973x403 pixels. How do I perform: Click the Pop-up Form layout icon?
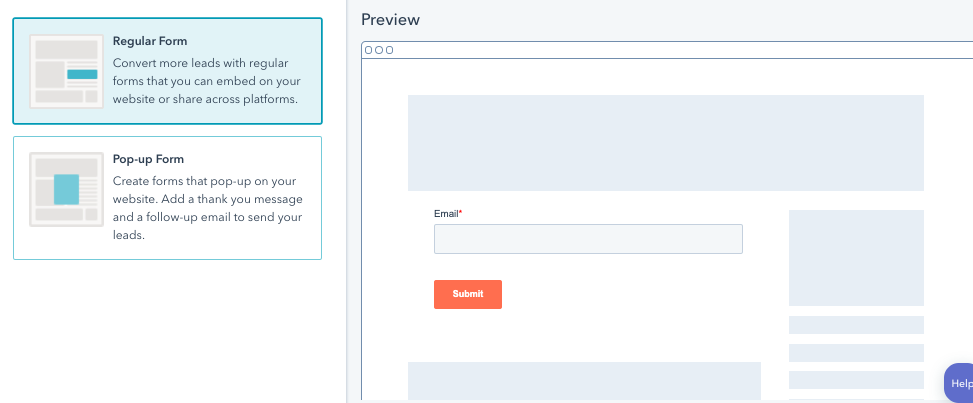66,190
